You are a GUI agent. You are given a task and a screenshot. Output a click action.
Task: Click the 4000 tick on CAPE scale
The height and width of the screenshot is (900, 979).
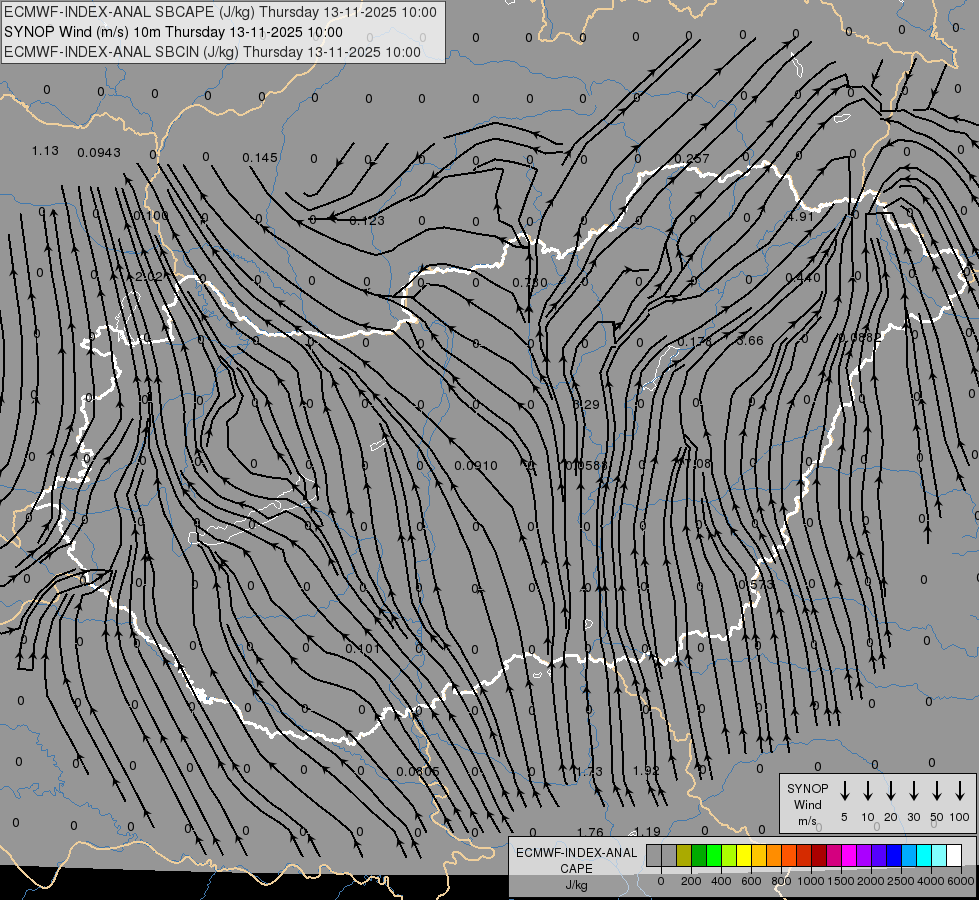click(x=931, y=881)
